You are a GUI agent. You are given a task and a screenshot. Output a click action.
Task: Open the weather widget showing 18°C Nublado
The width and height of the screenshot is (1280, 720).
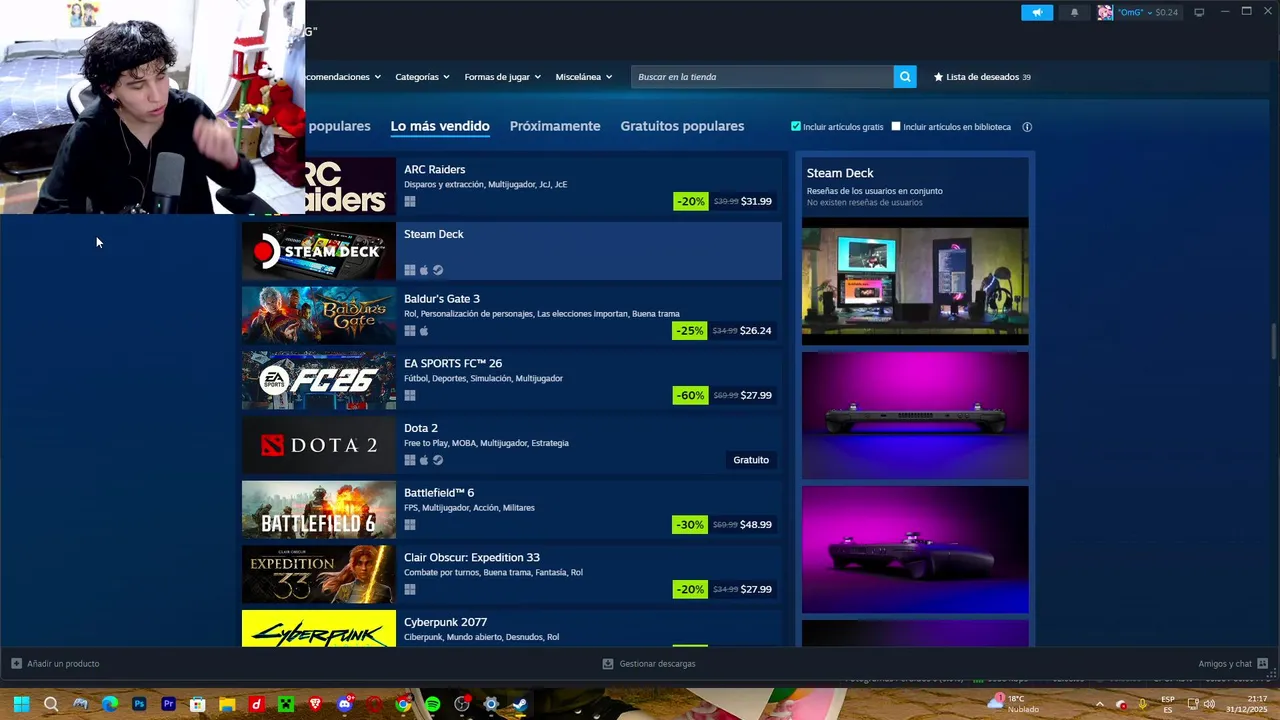coord(1014,704)
